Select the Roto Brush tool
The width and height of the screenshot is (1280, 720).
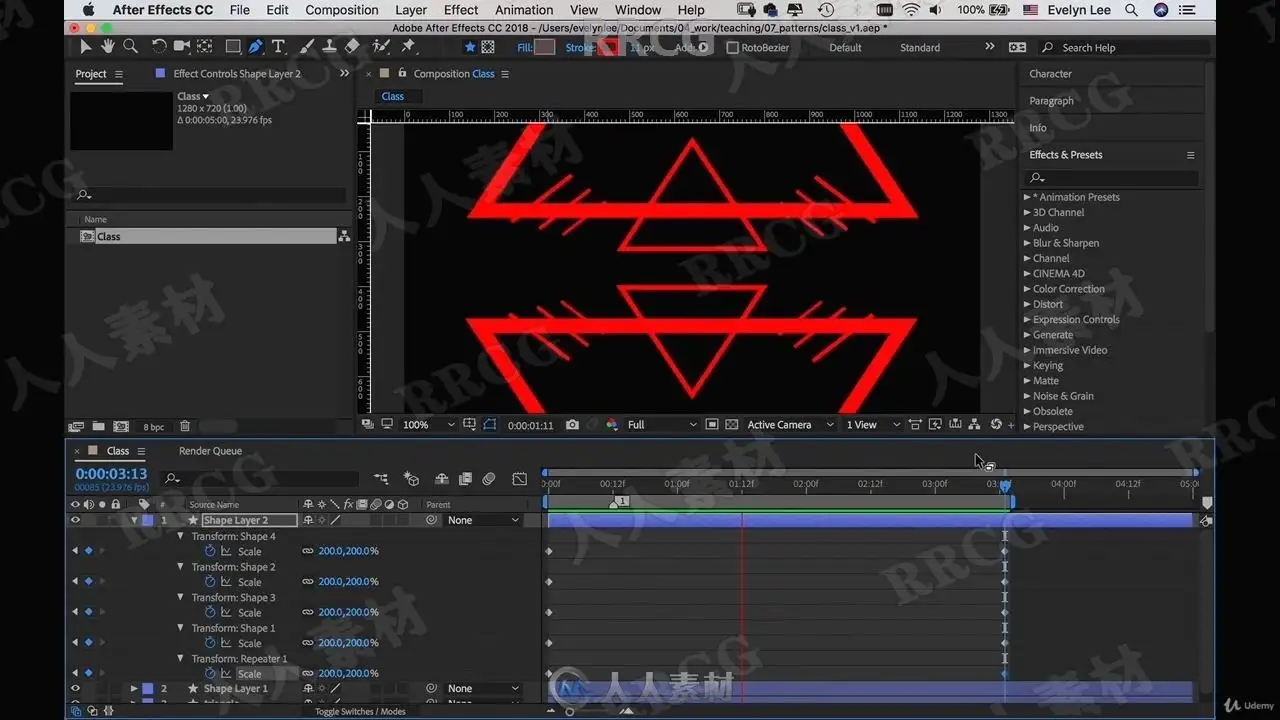[380, 47]
